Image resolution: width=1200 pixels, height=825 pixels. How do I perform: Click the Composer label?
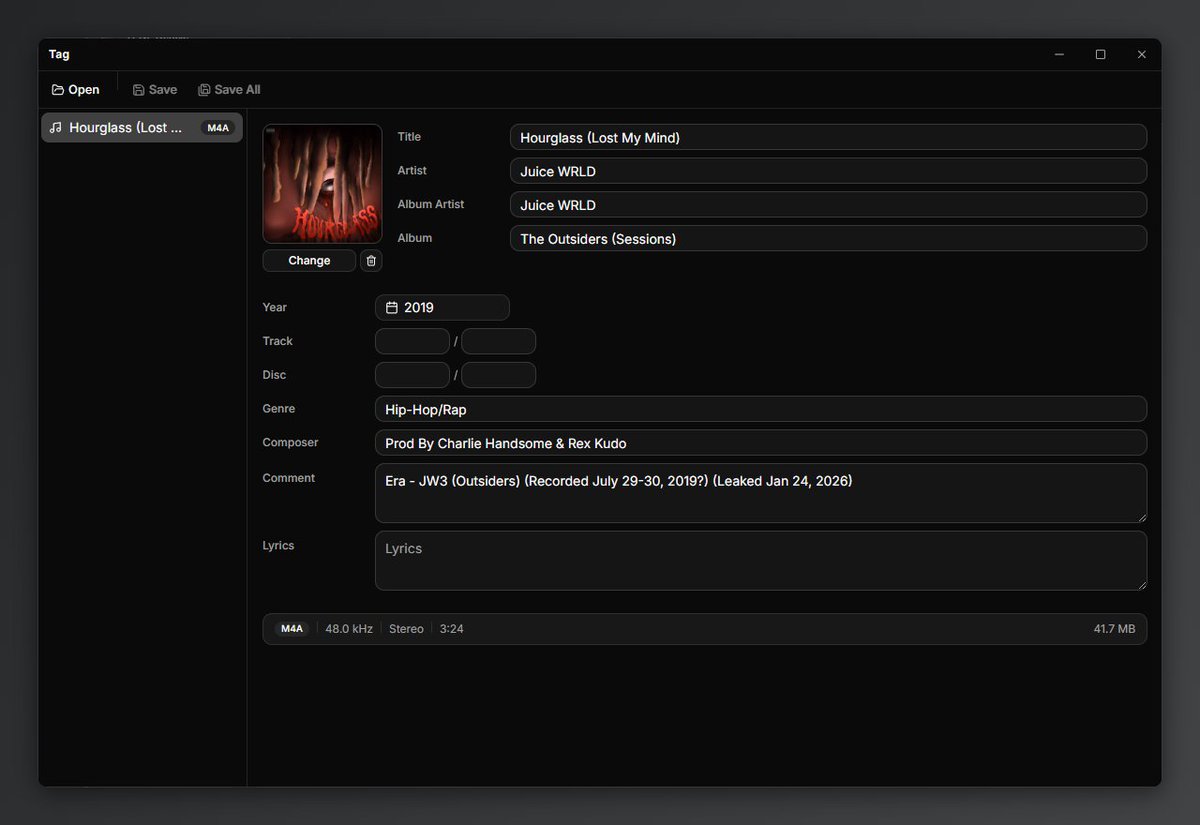click(x=290, y=442)
